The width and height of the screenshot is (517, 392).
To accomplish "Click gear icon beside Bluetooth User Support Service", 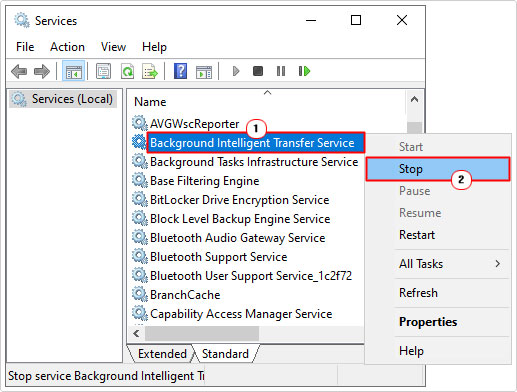I will pyautogui.click(x=139, y=275).
